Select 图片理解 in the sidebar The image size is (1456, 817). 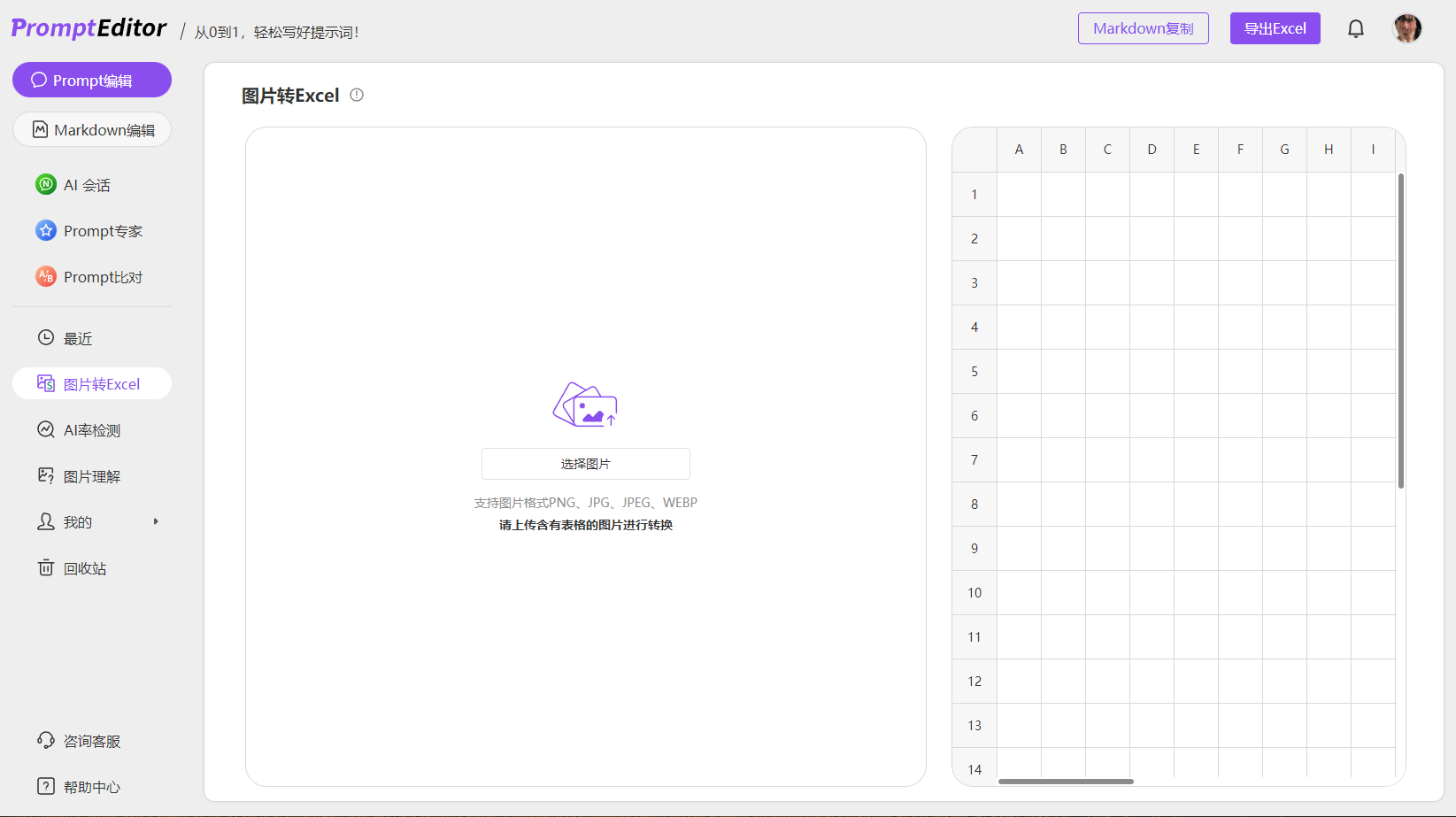91,476
